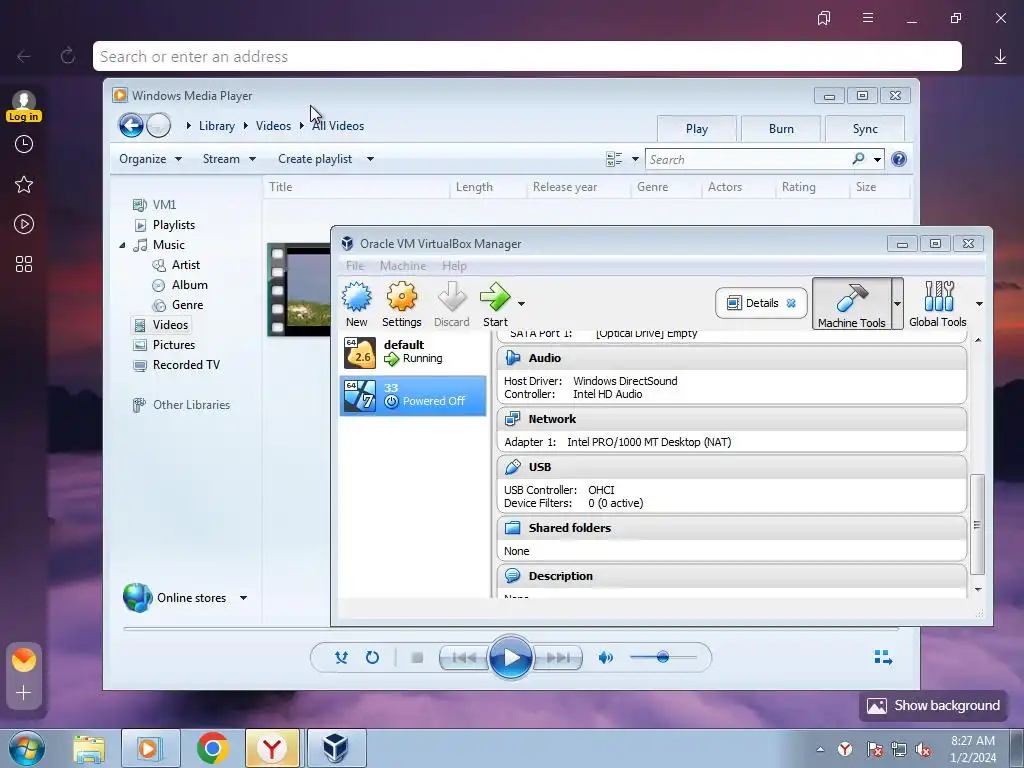Open browser bookmarks panel icon
Viewport: 1024px width, 768px height.
[824, 18]
